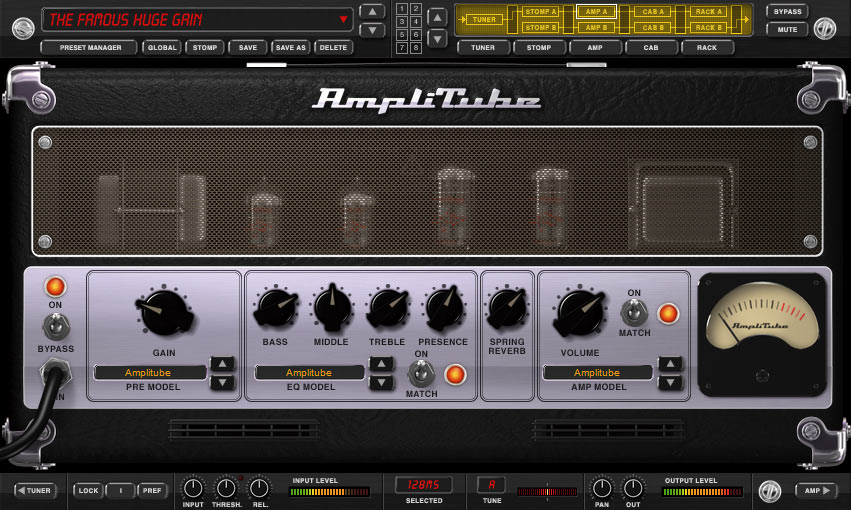Switch to the Cab module tab
The width and height of the screenshot is (851, 510).
click(651, 48)
